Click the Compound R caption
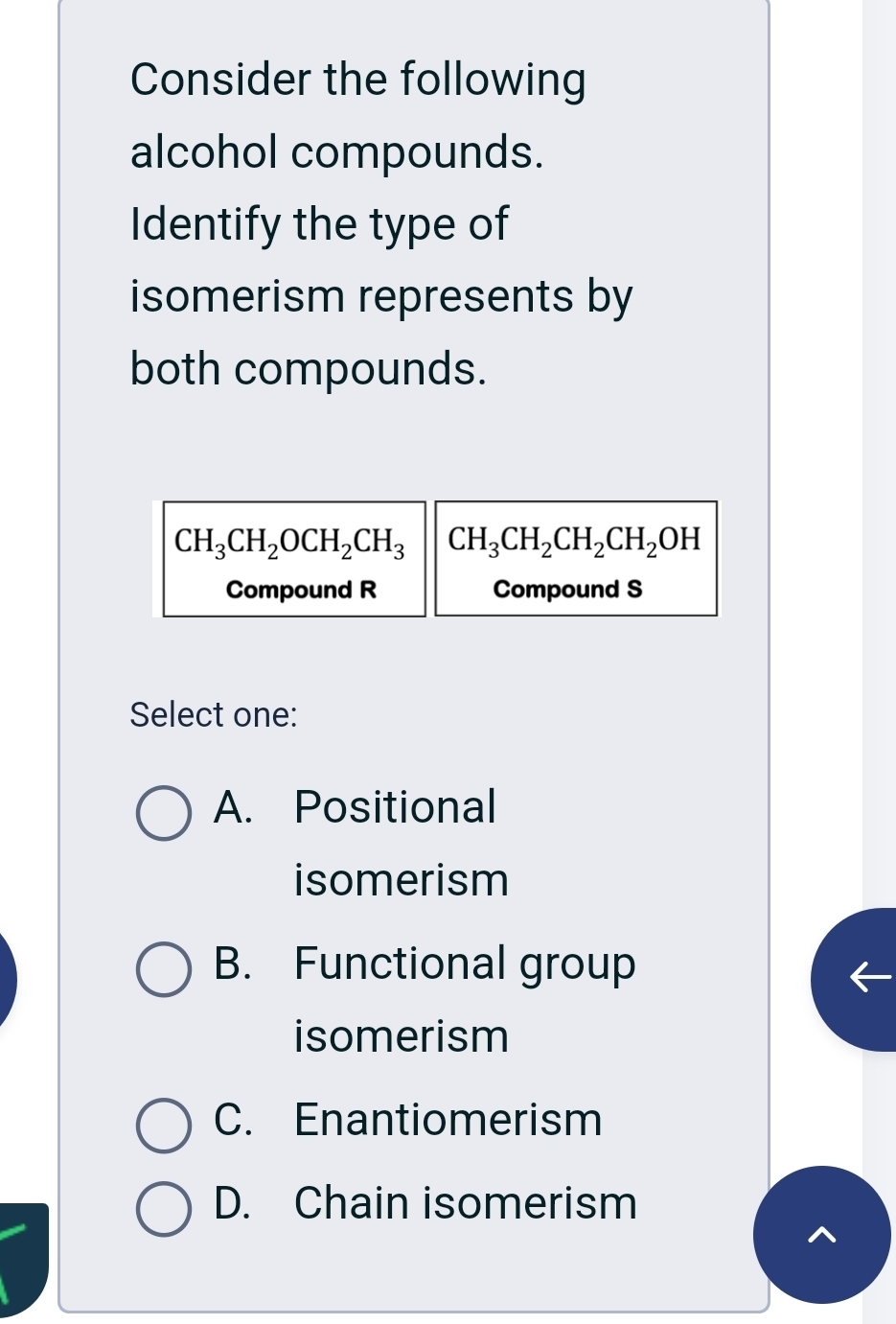This screenshot has height=1324, width=896. pos(301,590)
